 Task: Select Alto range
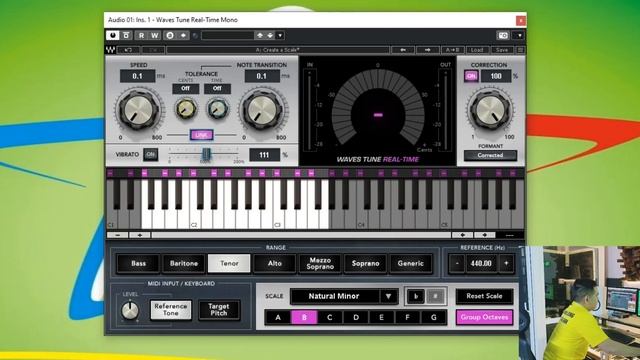pos(275,263)
